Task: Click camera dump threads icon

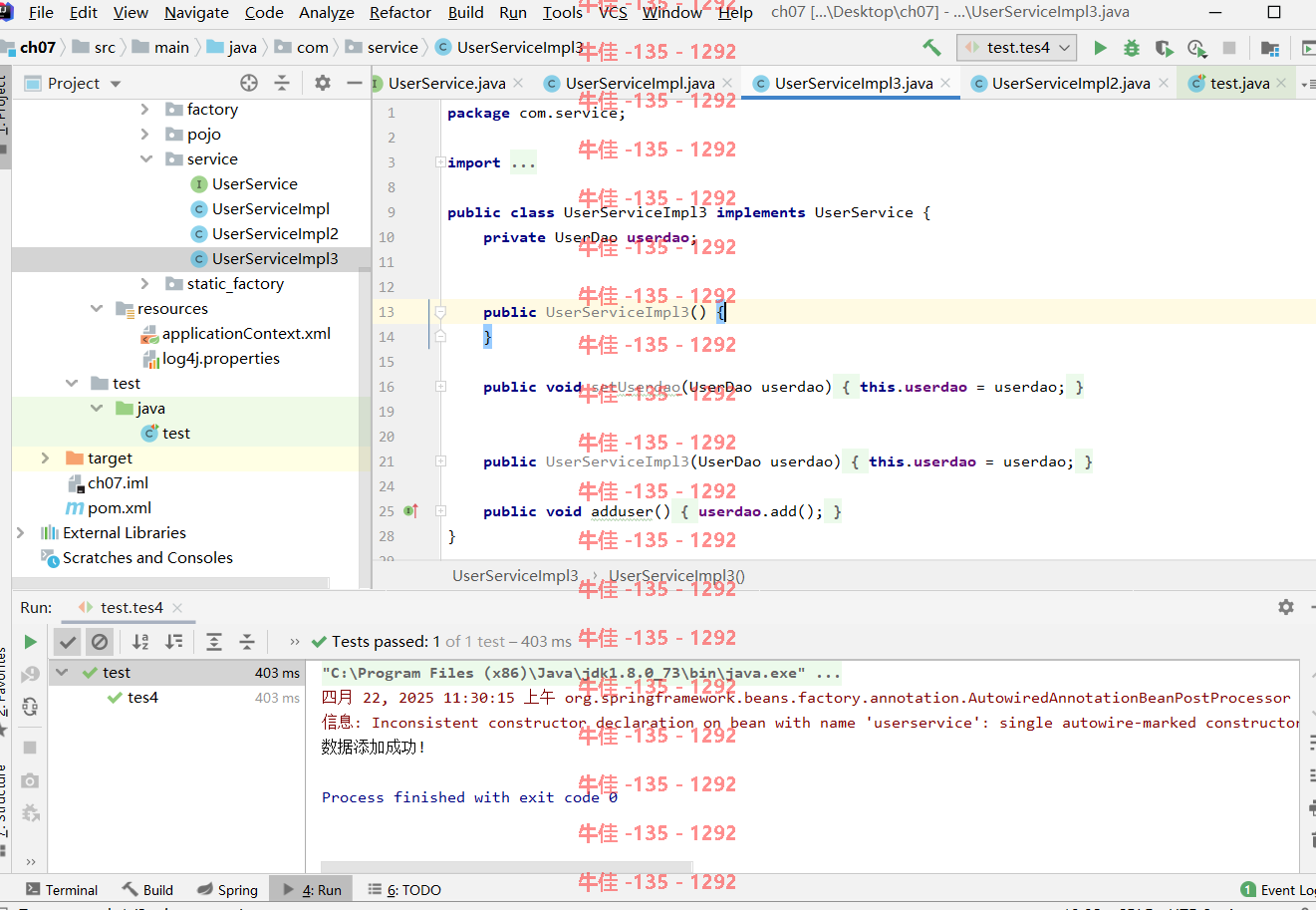Action: [x=30, y=780]
